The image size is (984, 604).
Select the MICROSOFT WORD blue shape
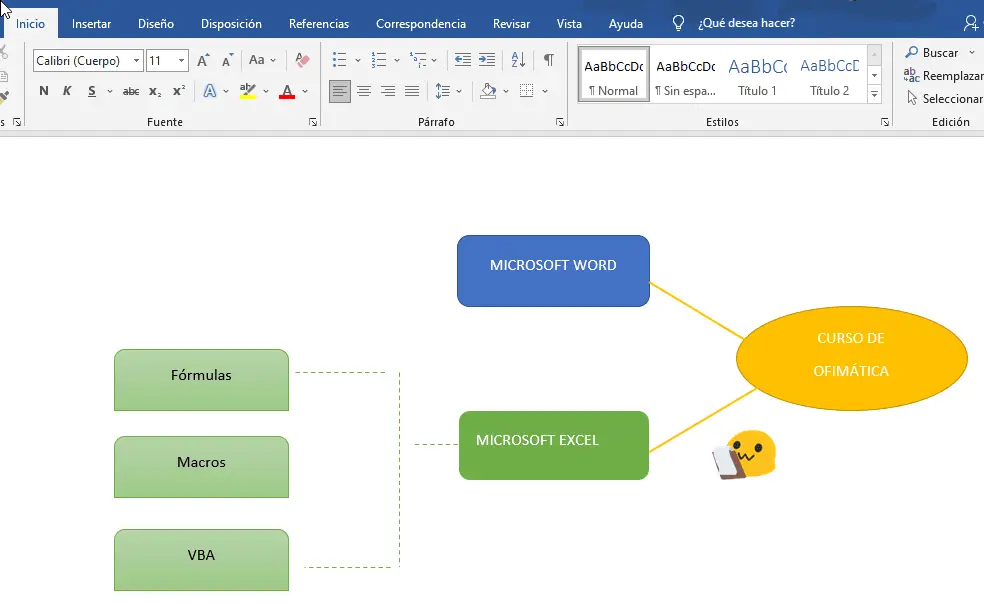pyautogui.click(x=553, y=271)
